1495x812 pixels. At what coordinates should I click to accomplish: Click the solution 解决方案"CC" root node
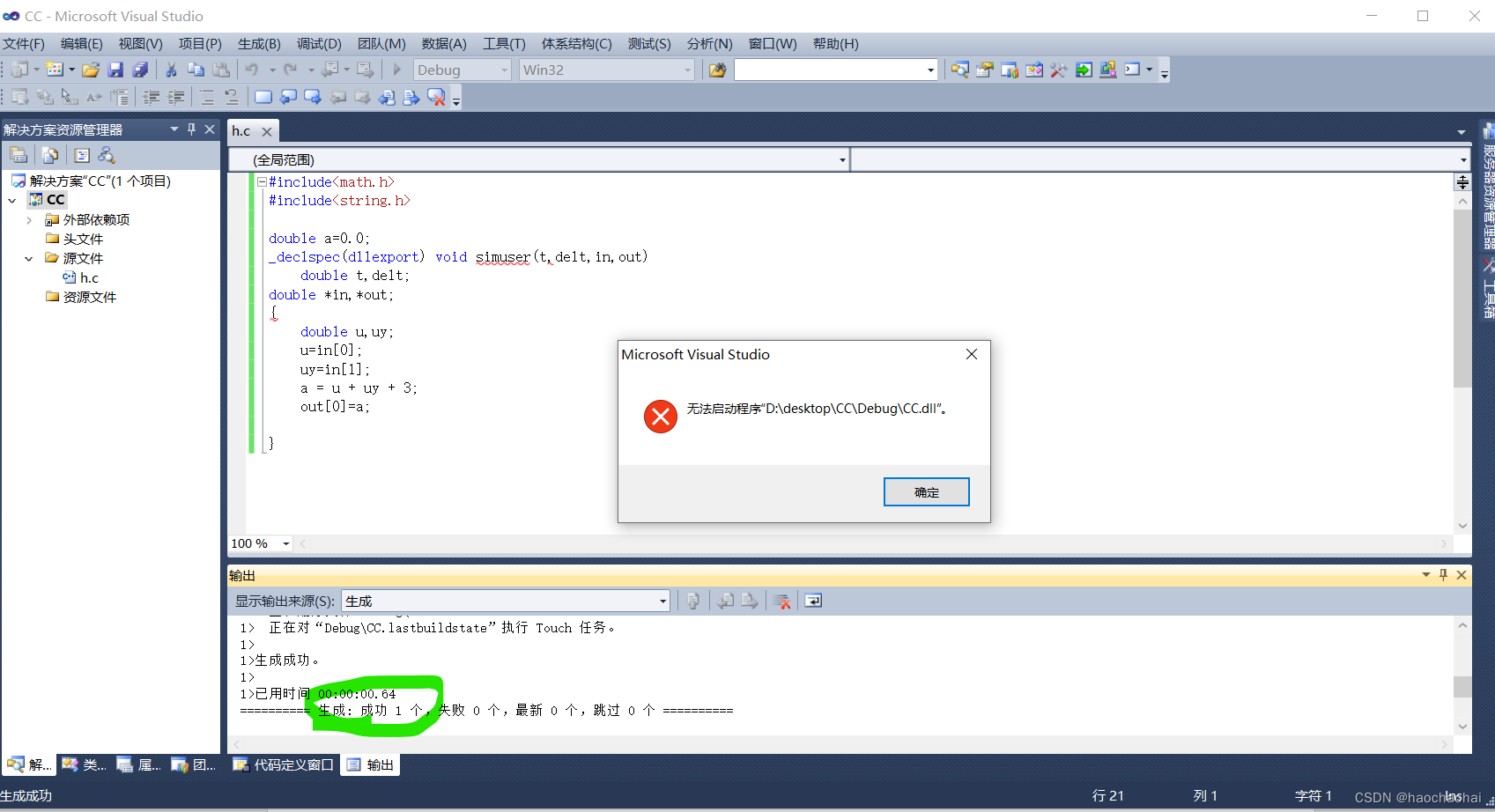(x=92, y=181)
